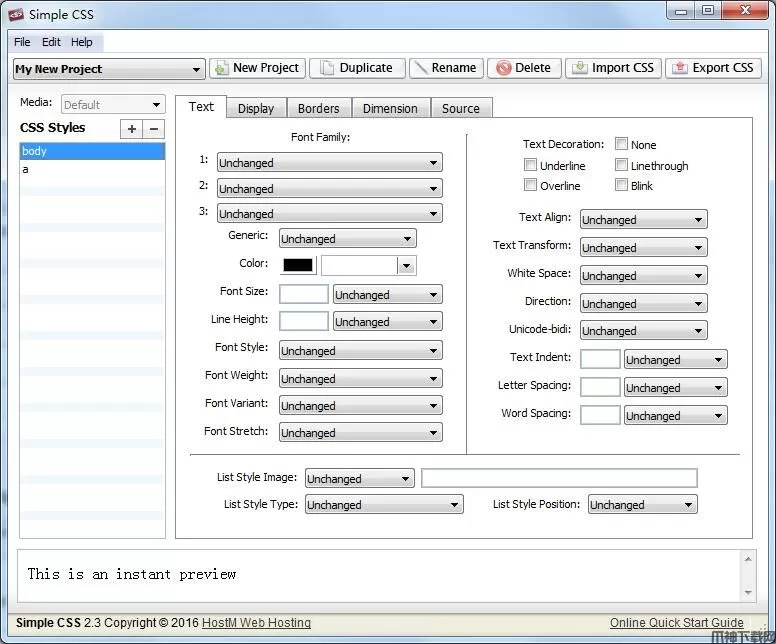Viewport: 776px width, 644px height.
Task: Switch to the Borders tab
Action: tap(318, 109)
